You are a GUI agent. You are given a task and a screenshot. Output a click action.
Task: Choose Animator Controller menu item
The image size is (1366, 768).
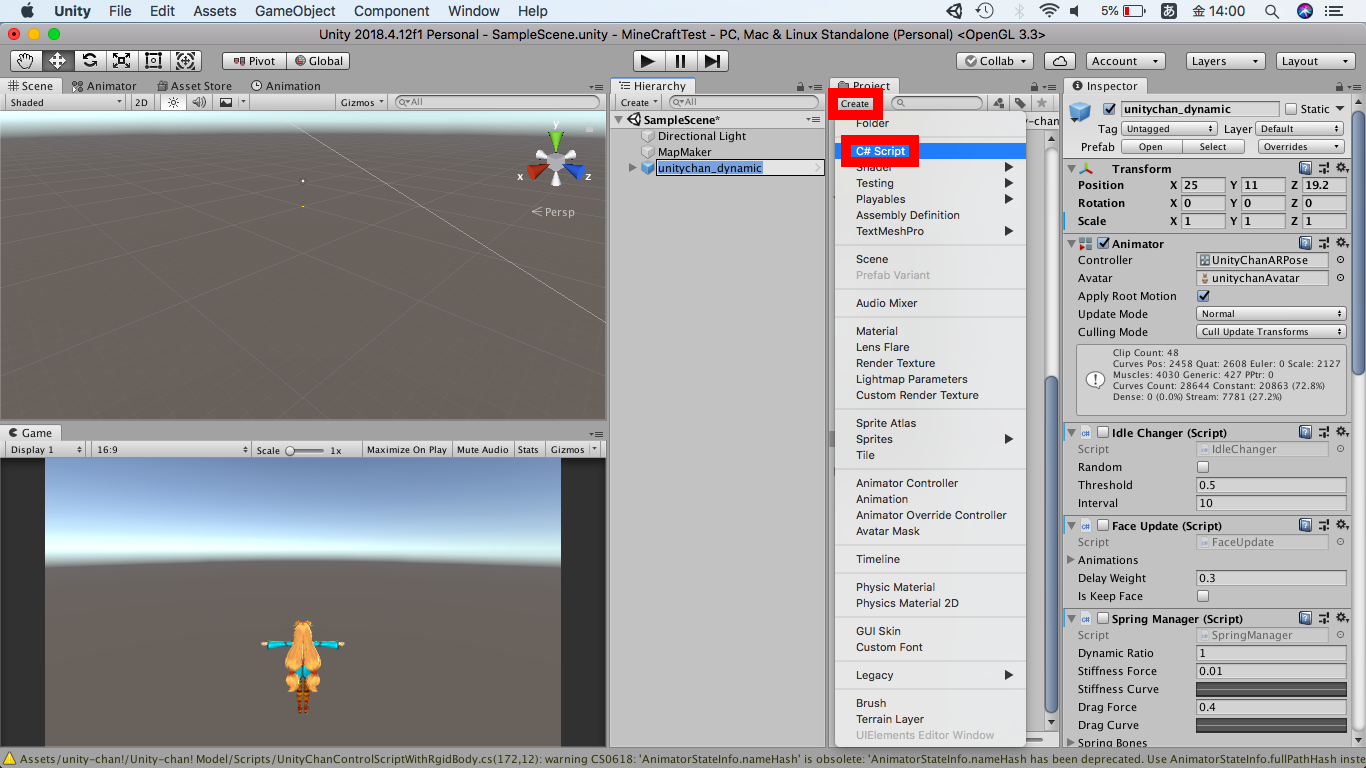click(x=930, y=483)
